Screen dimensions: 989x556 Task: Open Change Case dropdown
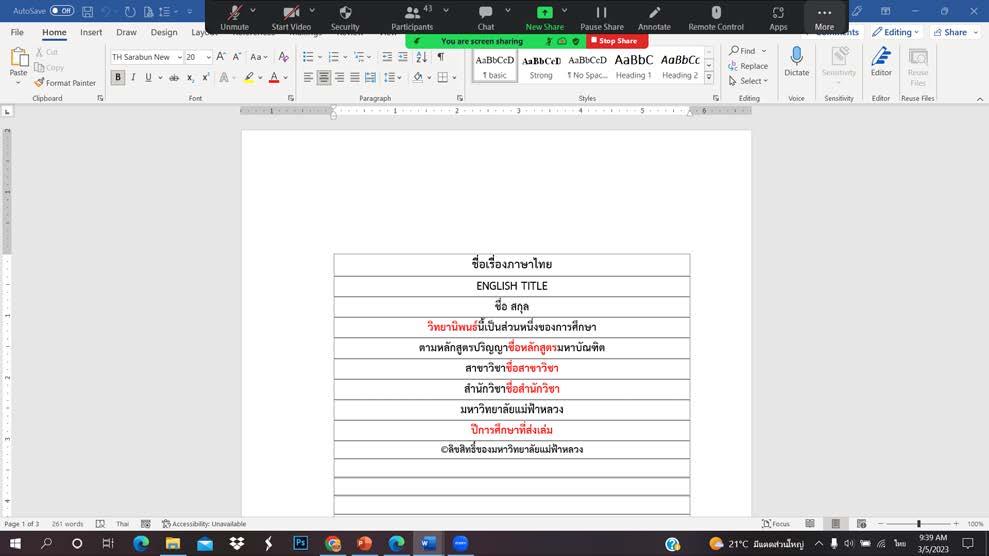259,57
